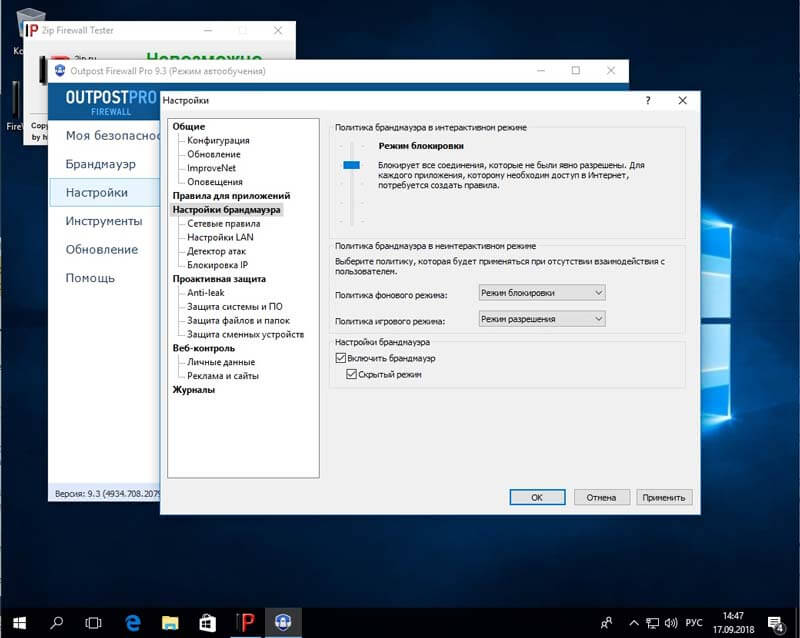
Task: Click the Outpost Firewall shield icon on taskbar
Action: (x=283, y=623)
